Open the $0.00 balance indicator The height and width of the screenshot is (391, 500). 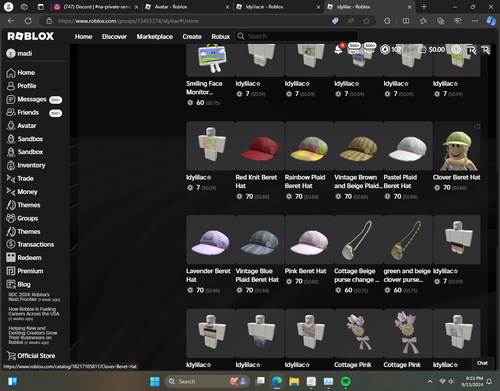pyautogui.click(x=432, y=50)
